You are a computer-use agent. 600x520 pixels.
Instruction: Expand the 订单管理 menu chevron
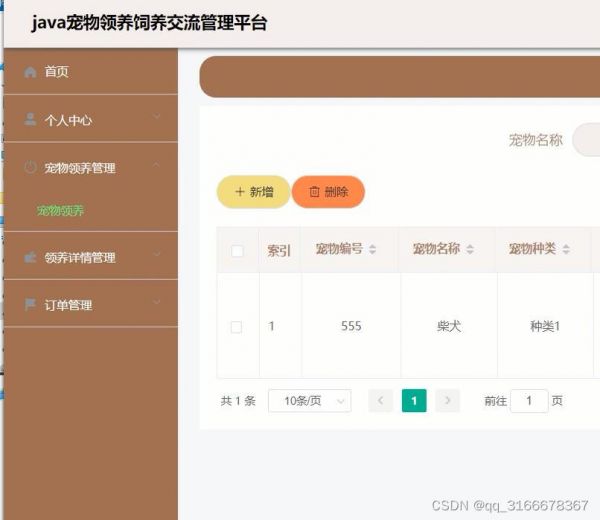pos(157,302)
